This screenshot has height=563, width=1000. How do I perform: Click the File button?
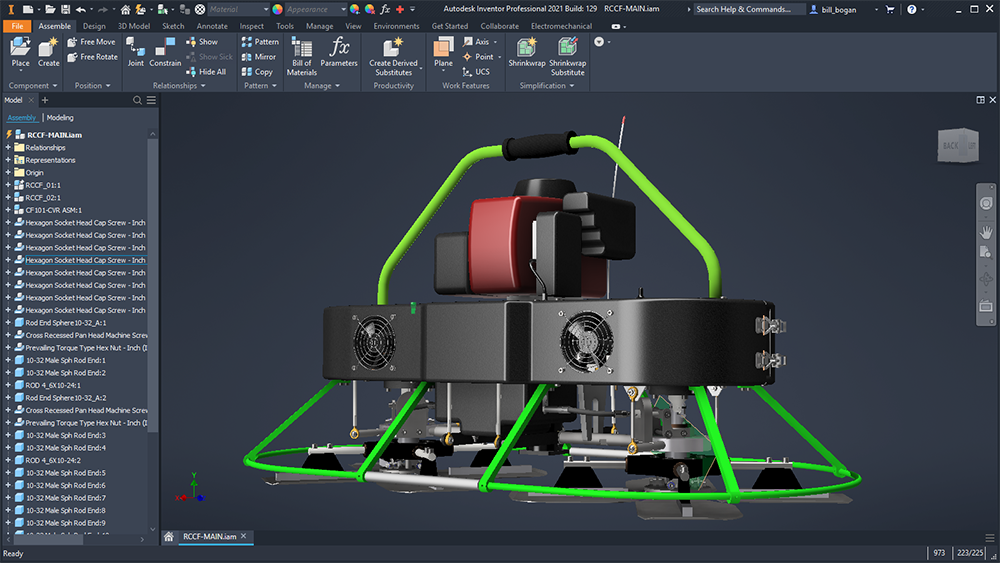[x=17, y=26]
